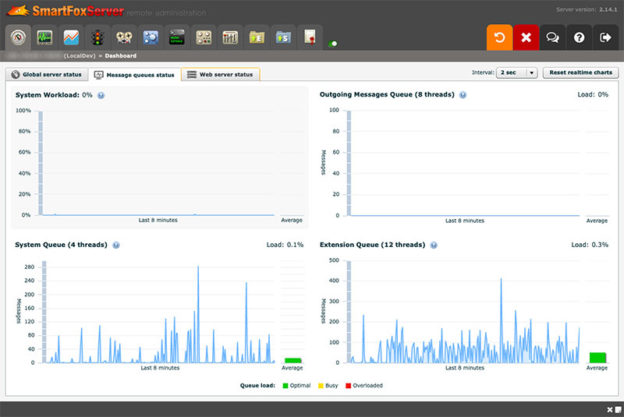Click the red halt server button
This screenshot has width=624, height=417.
coord(526,37)
